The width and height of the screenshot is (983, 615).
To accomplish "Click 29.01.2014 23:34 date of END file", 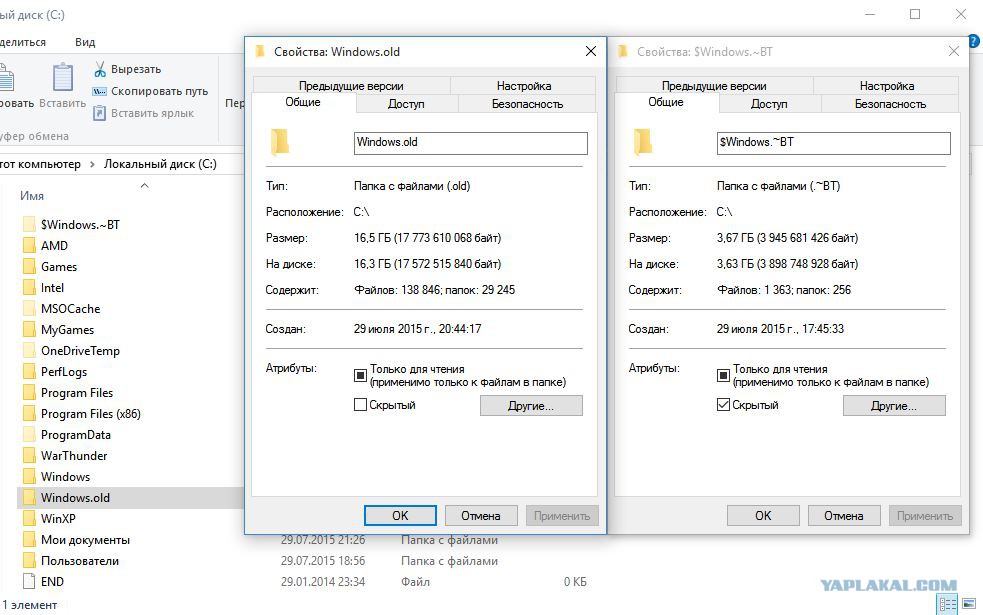I will (x=323, y=582).
